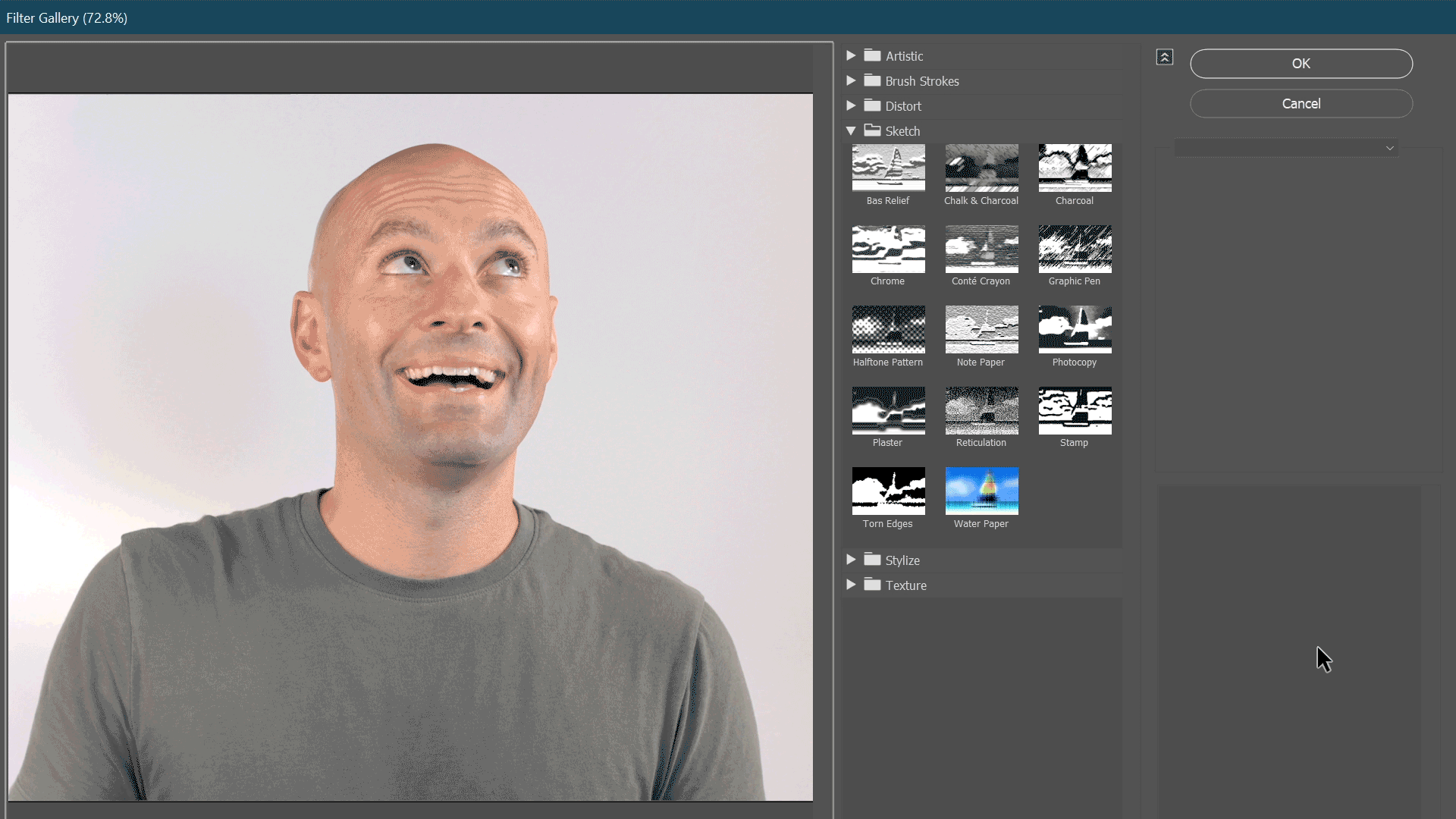Select the Reticulation filter thumbnail
Image resolution: width=1456 pixels, height=819 pixels.
(981, 410)
